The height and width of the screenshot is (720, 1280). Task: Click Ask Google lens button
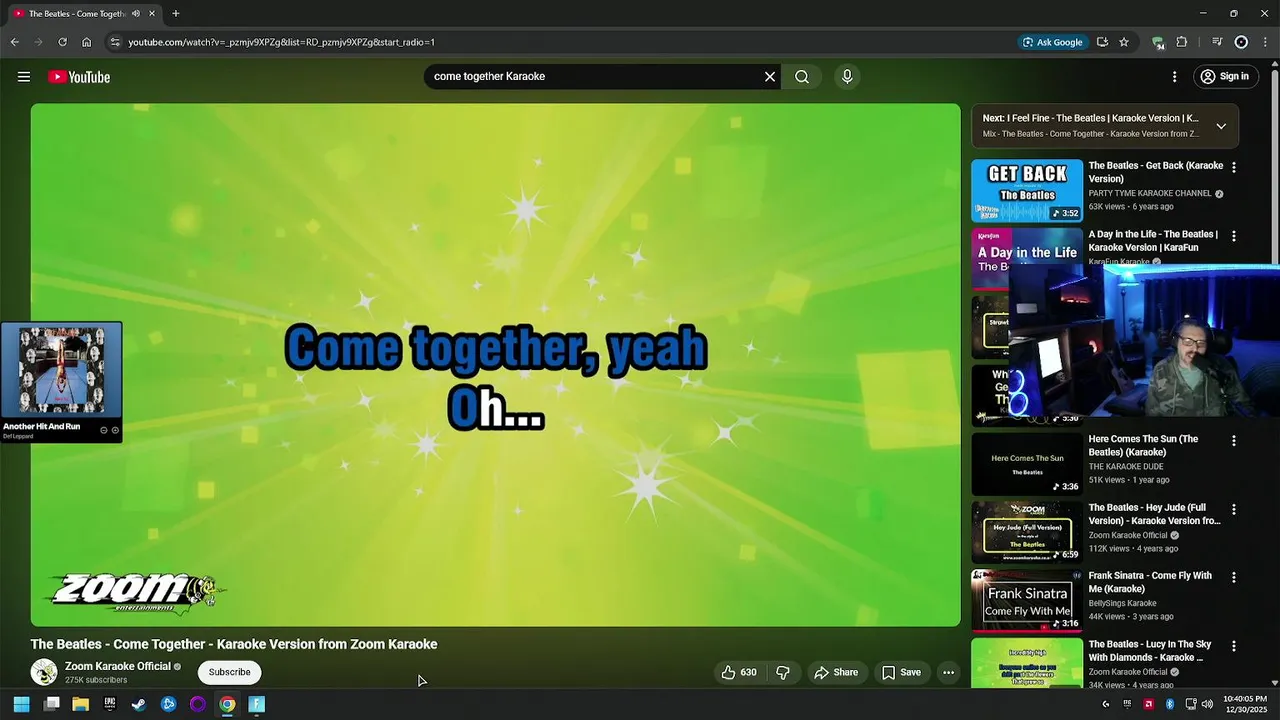click(x=1052, y=42)
